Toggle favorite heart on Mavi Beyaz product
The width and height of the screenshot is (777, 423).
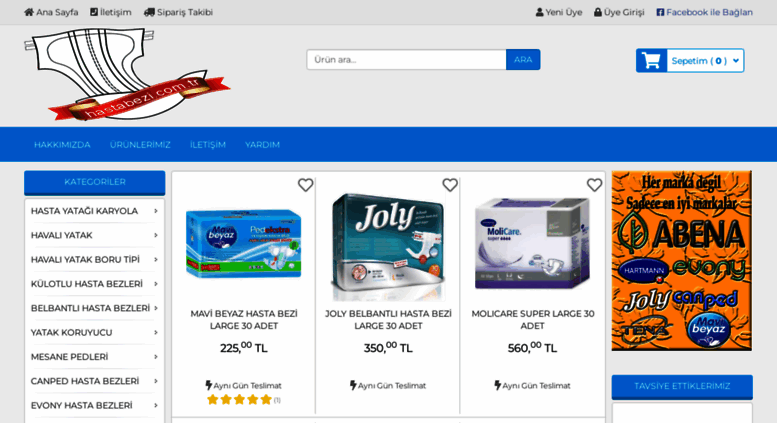(305, 185)
